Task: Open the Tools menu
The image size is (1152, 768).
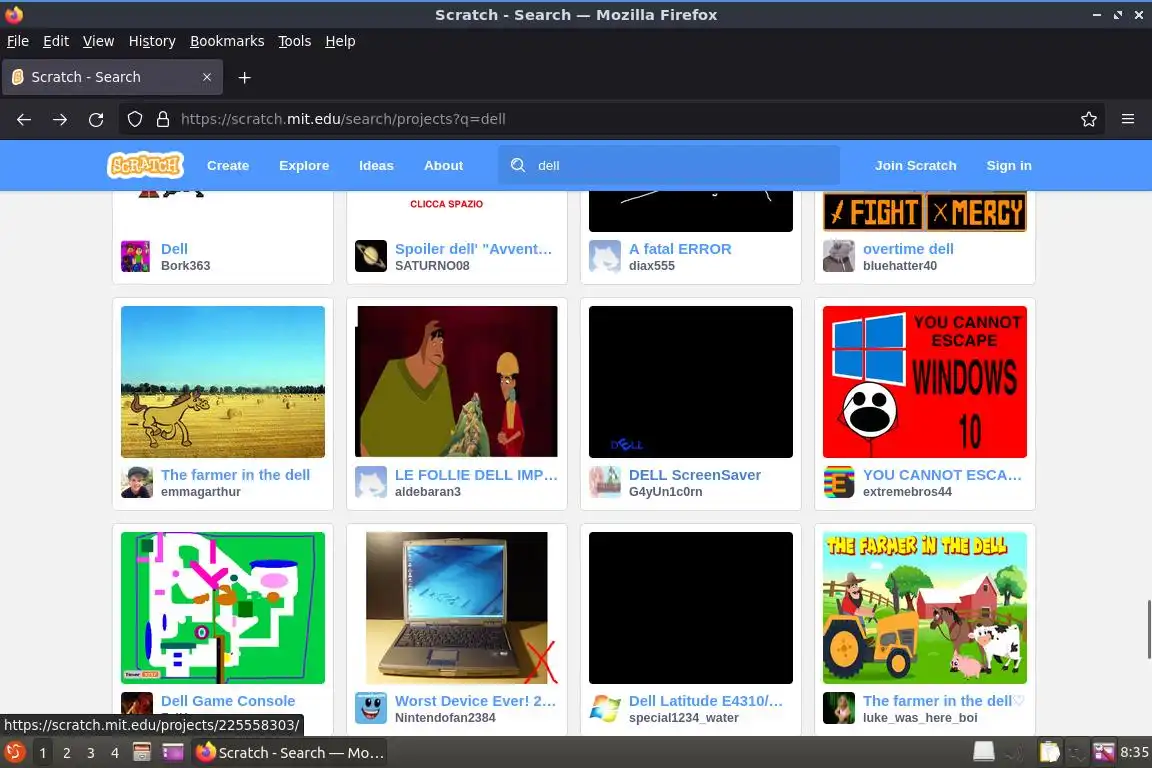Action: pyautogui.click(x=295, y=41)
